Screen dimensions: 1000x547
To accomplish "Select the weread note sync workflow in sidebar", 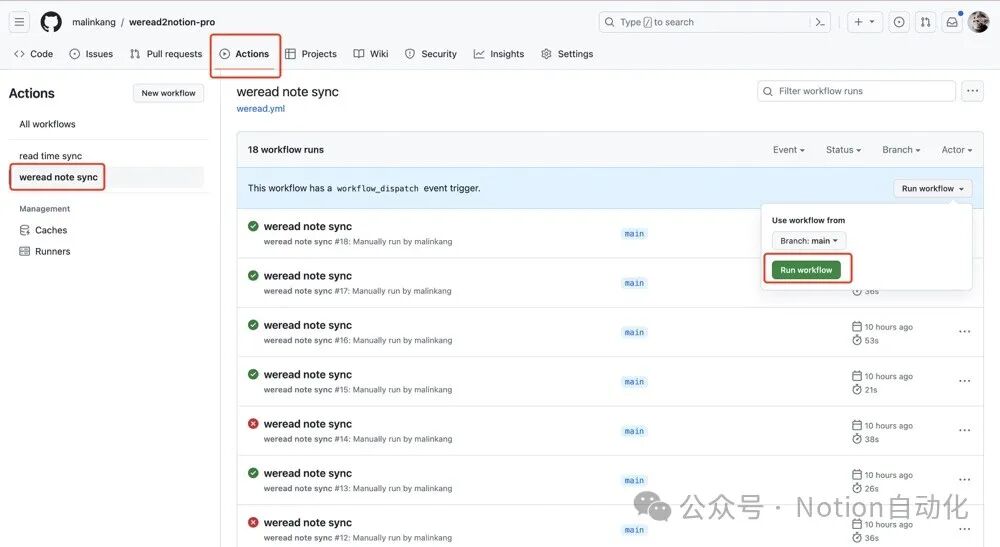I will pyautogui.click(x=58, y=177).
